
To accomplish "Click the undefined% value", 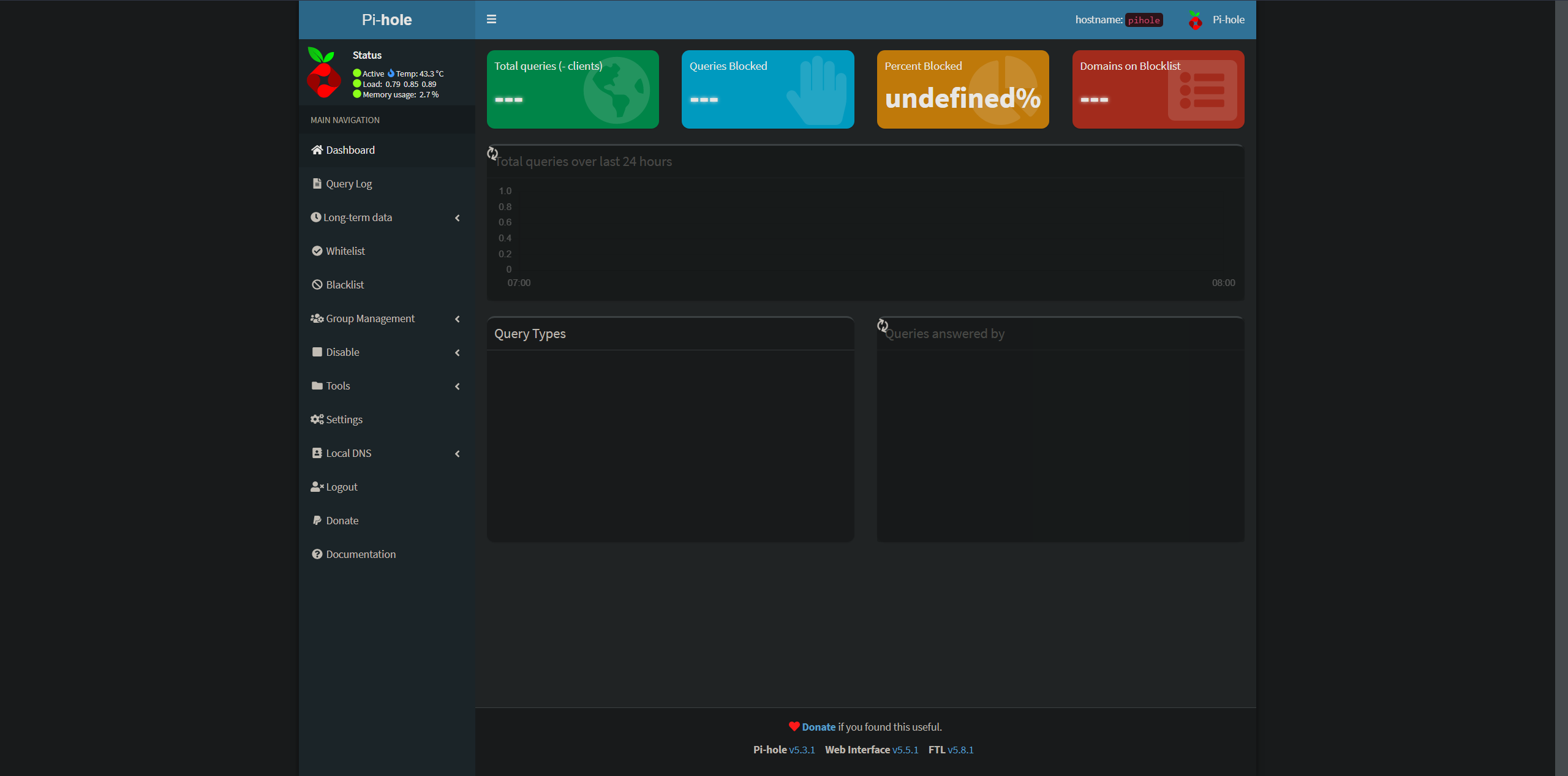I will pyautogui.click(x=962, y=98).
